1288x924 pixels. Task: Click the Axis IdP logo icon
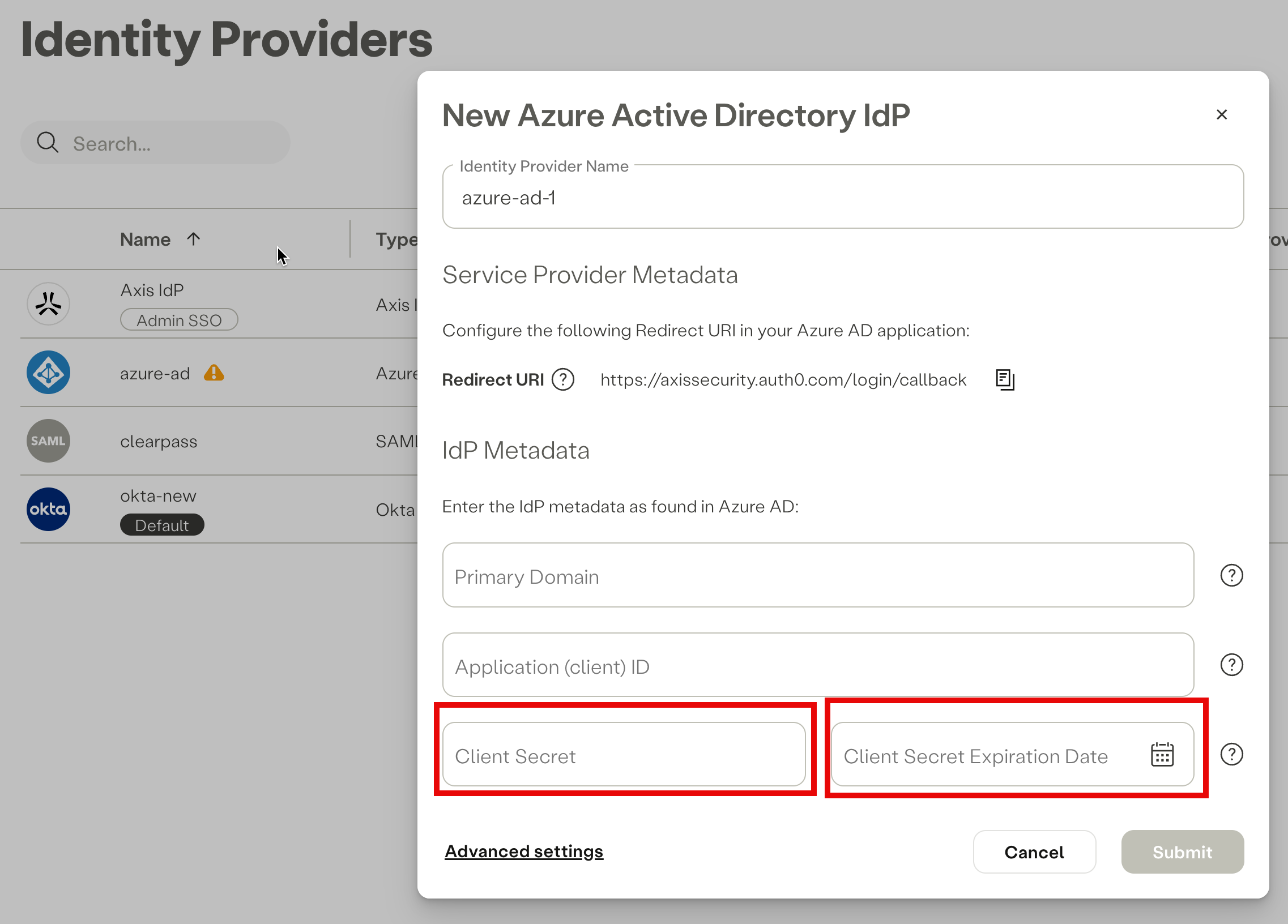[48, 303]
